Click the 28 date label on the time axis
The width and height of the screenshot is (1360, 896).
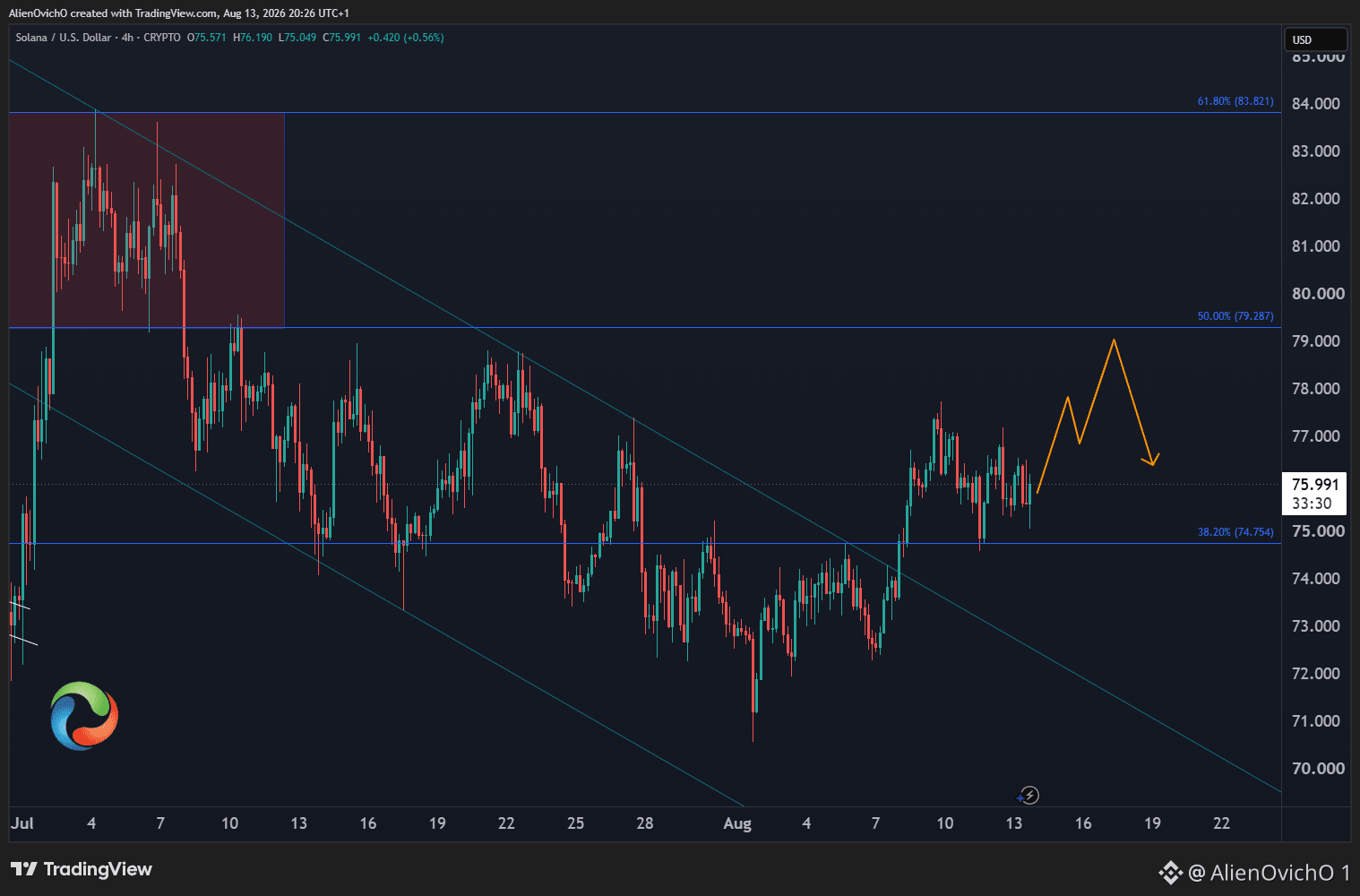pyautogui.click(x=645, y=823)
